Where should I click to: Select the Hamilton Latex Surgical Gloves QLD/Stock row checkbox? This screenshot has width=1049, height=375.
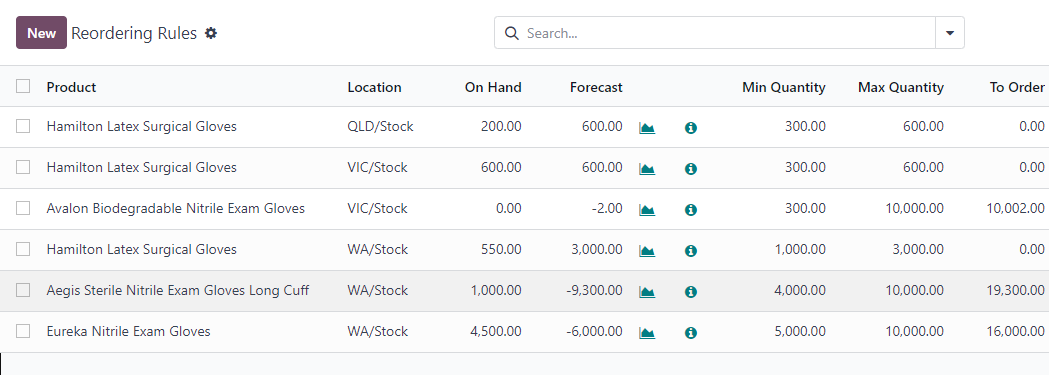[x=23, y=126]
